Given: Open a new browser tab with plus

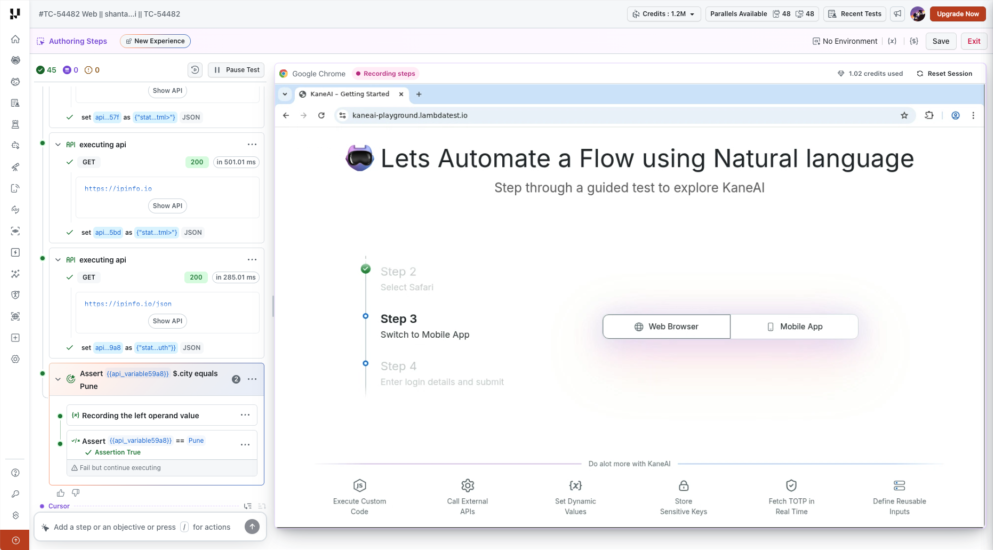Looking at the screenshot, I should point(419,94).
